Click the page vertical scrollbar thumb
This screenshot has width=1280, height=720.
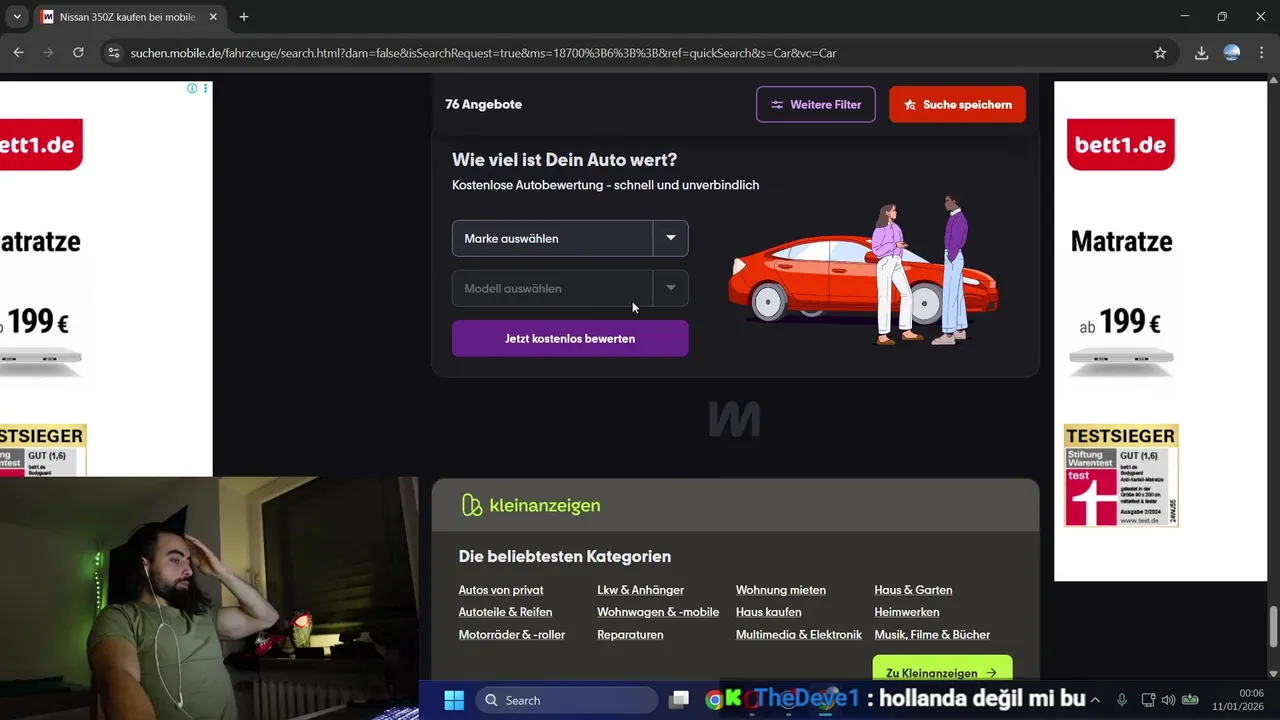(1273, 627)
